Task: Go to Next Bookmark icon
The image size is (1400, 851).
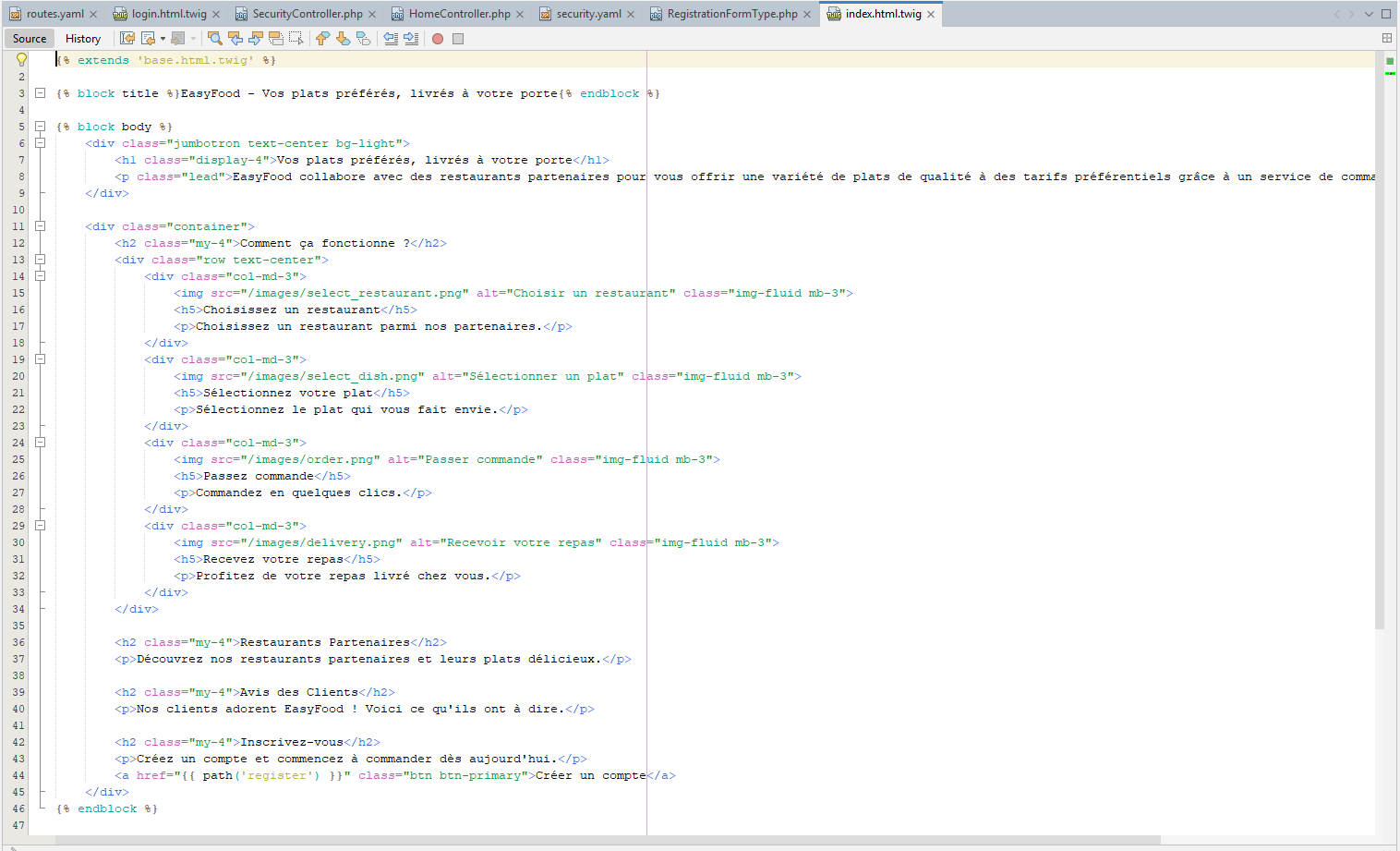Action: point(343,38)
